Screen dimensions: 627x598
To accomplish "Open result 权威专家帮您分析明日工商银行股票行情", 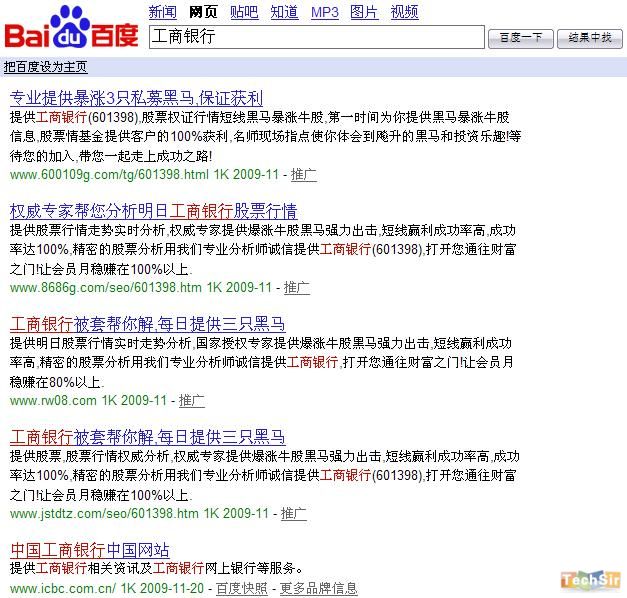I will 154,211.
